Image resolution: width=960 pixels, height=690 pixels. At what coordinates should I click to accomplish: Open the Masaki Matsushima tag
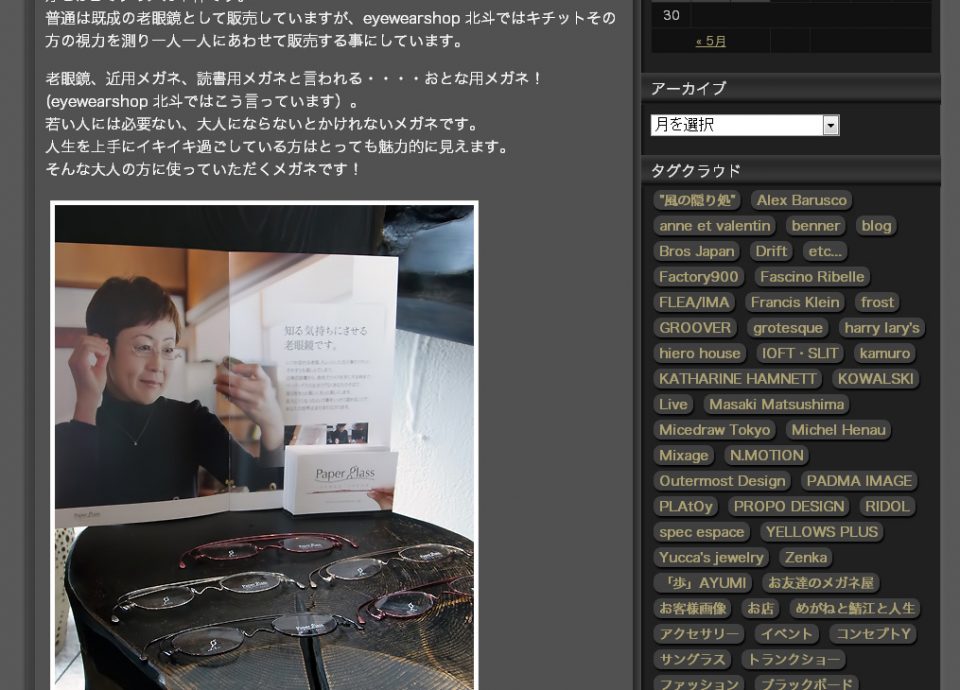coord(776,405)
